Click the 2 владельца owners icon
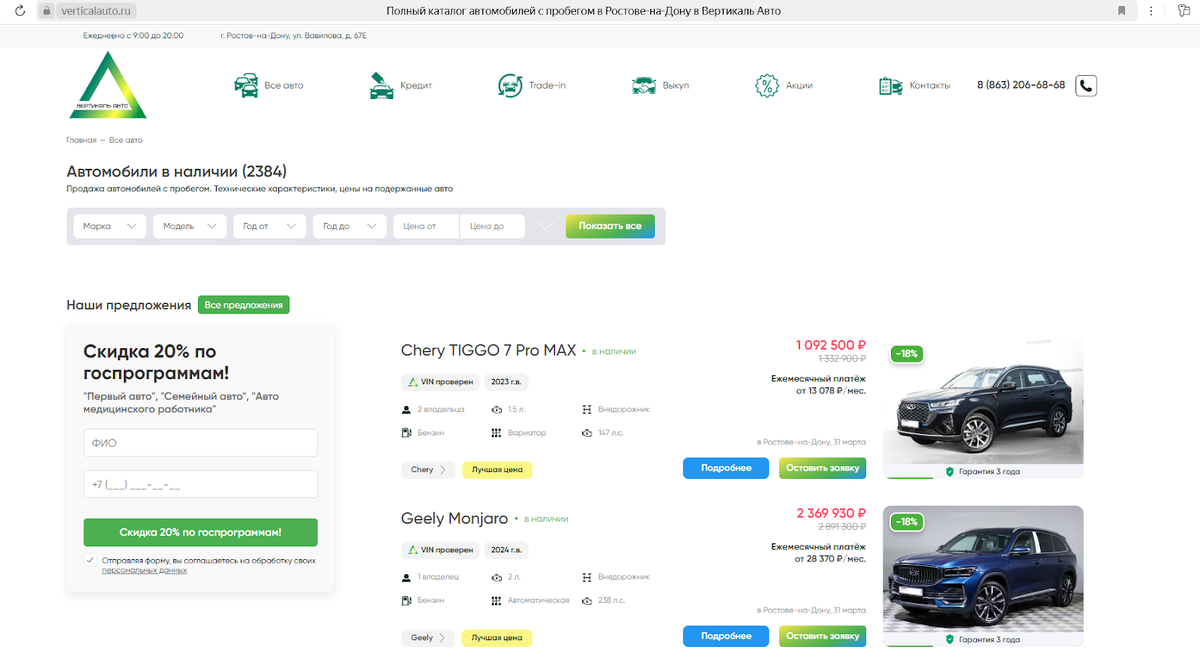 pos(406,409)
